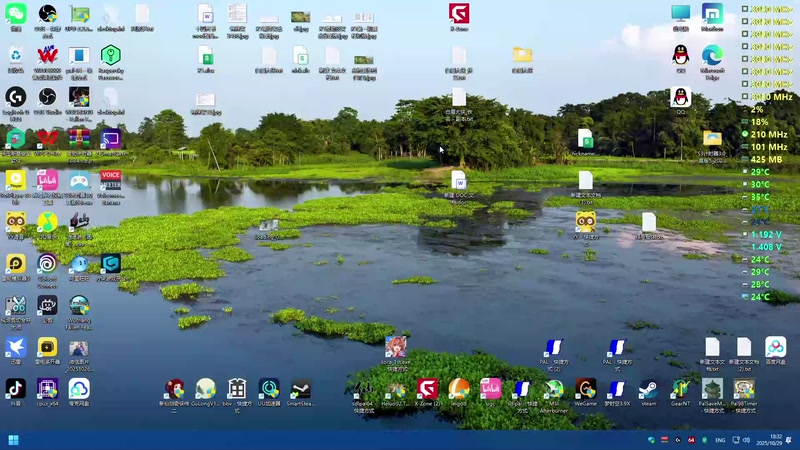Open the Baidu Netdisk shortcut
This screenshot has width=800, height=450.
(775, 348)
